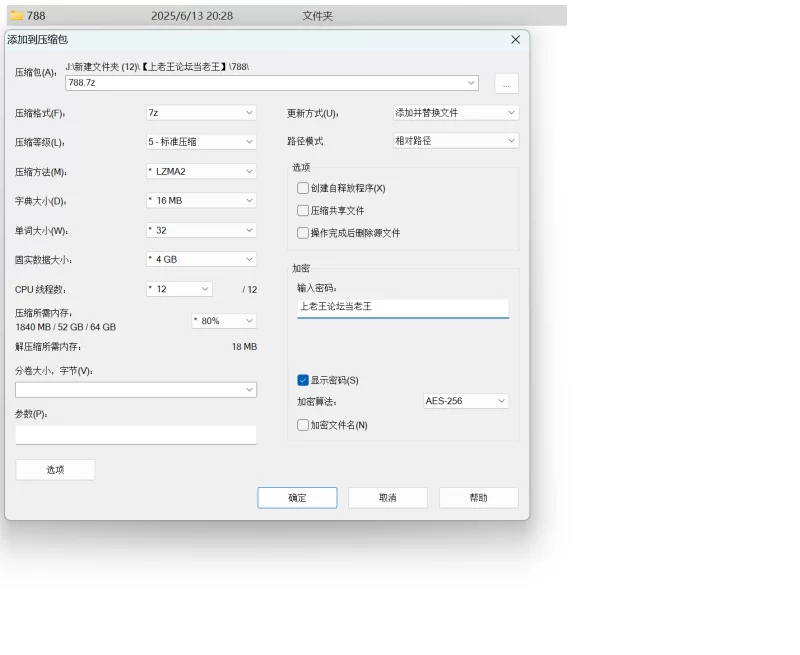Open the 压缩等级 标准压缩 dropdown
The image size is (800, 655).
click(201, 142)
